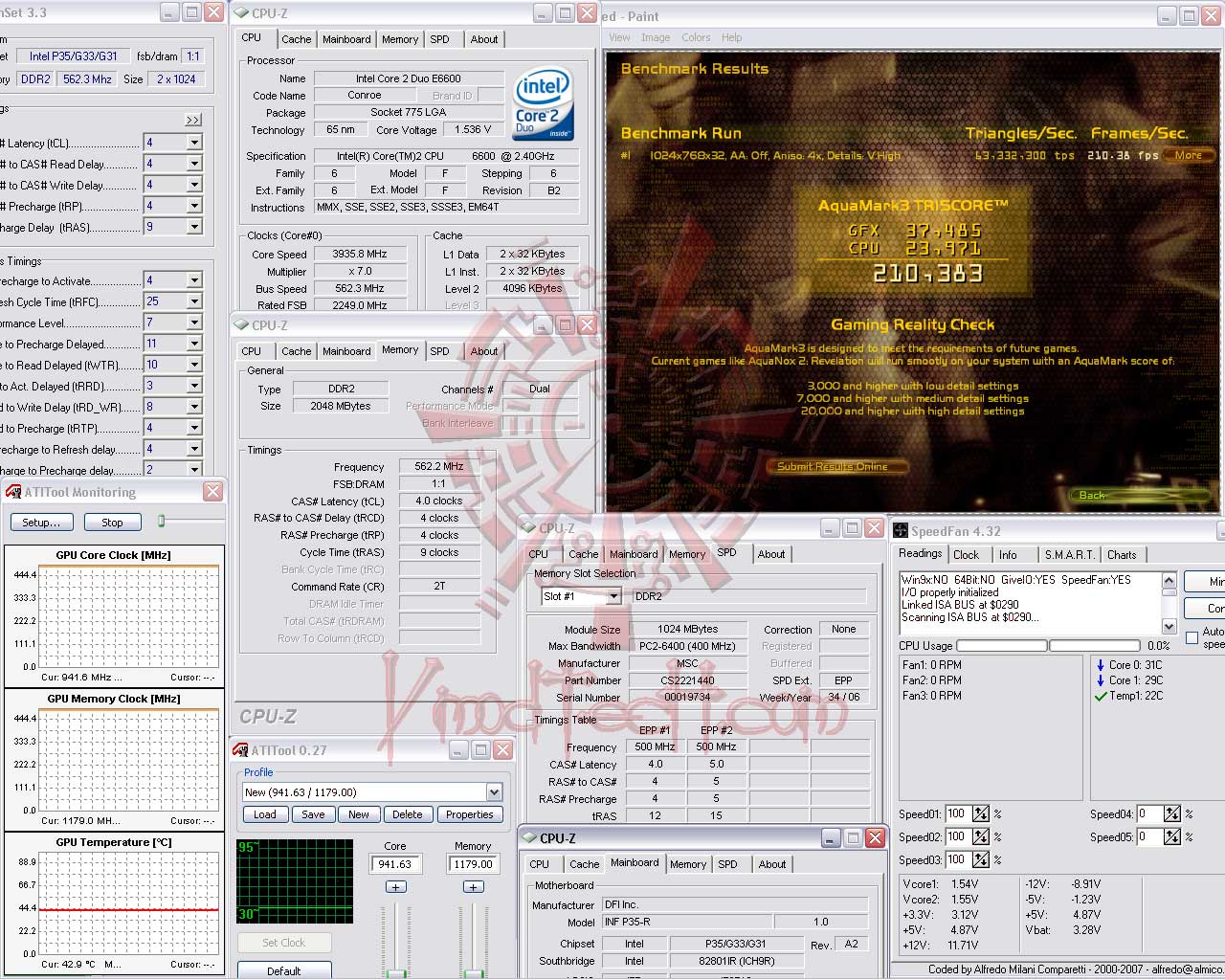Open the Precharge (tRP) dropdown in MemSet

[x=194, y=206]
